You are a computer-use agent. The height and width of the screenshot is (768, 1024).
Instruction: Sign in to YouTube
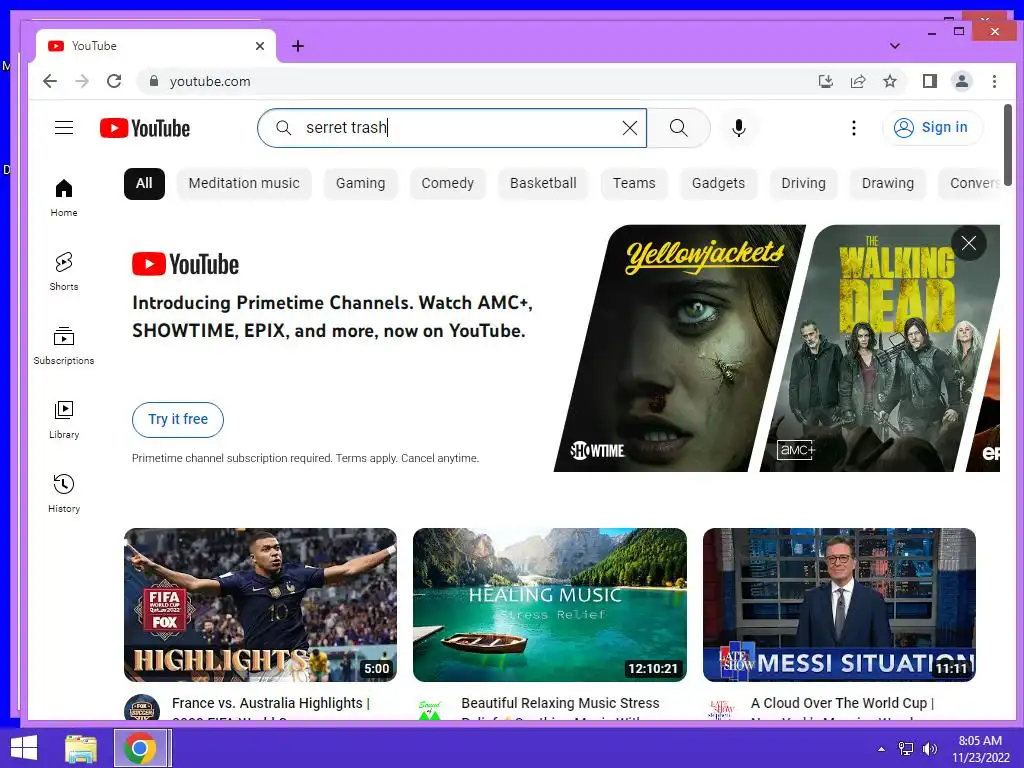pyautogui.click(x=932, y=127)
